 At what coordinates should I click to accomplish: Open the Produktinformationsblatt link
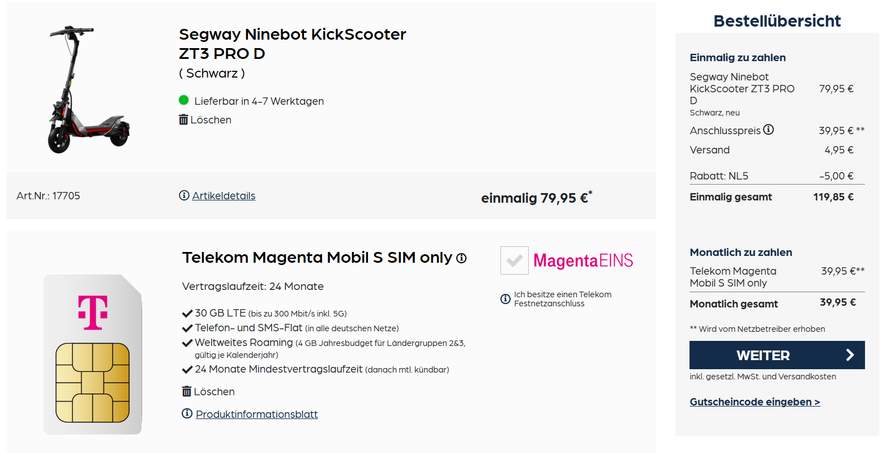[257, 414]
